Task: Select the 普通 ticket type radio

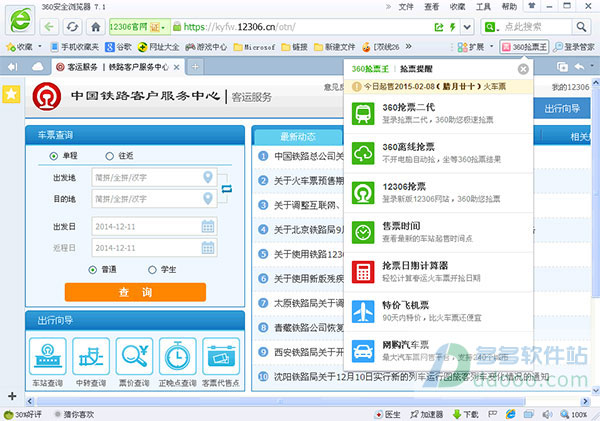Action: (93, 270)
